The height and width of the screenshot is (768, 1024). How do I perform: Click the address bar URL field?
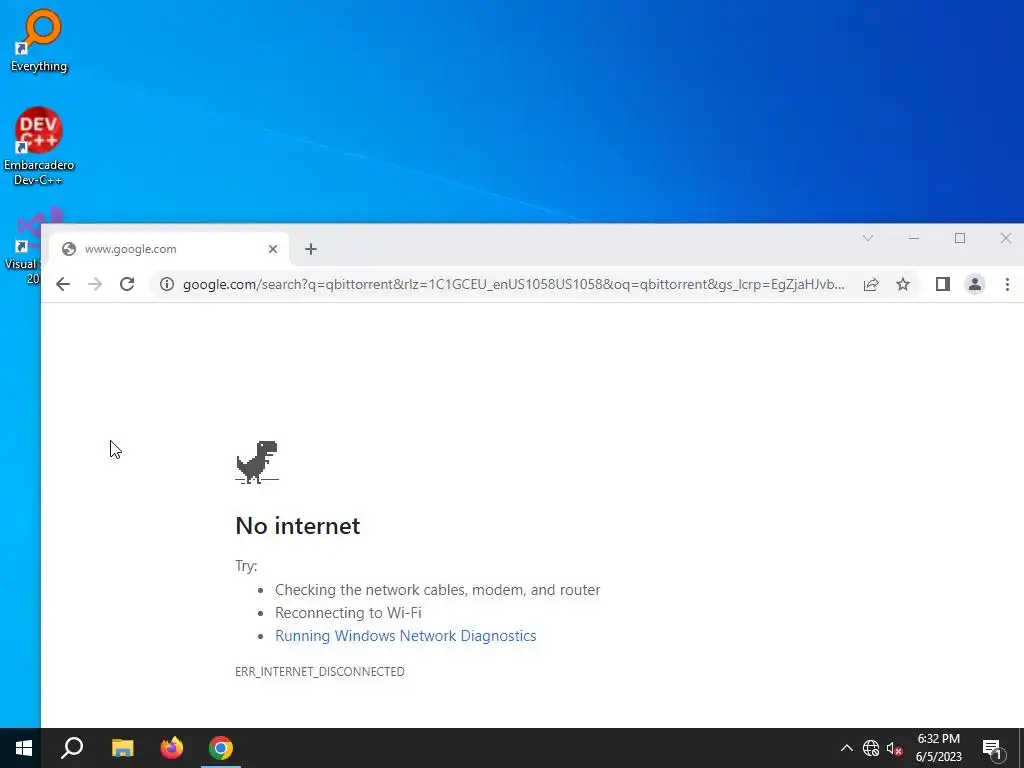[x=514, y=284]
